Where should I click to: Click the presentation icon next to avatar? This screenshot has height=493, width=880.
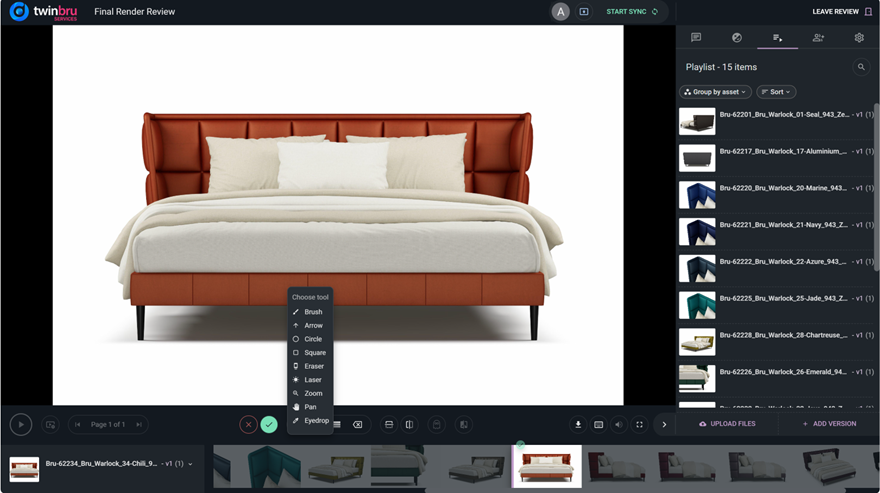point(584,11)
